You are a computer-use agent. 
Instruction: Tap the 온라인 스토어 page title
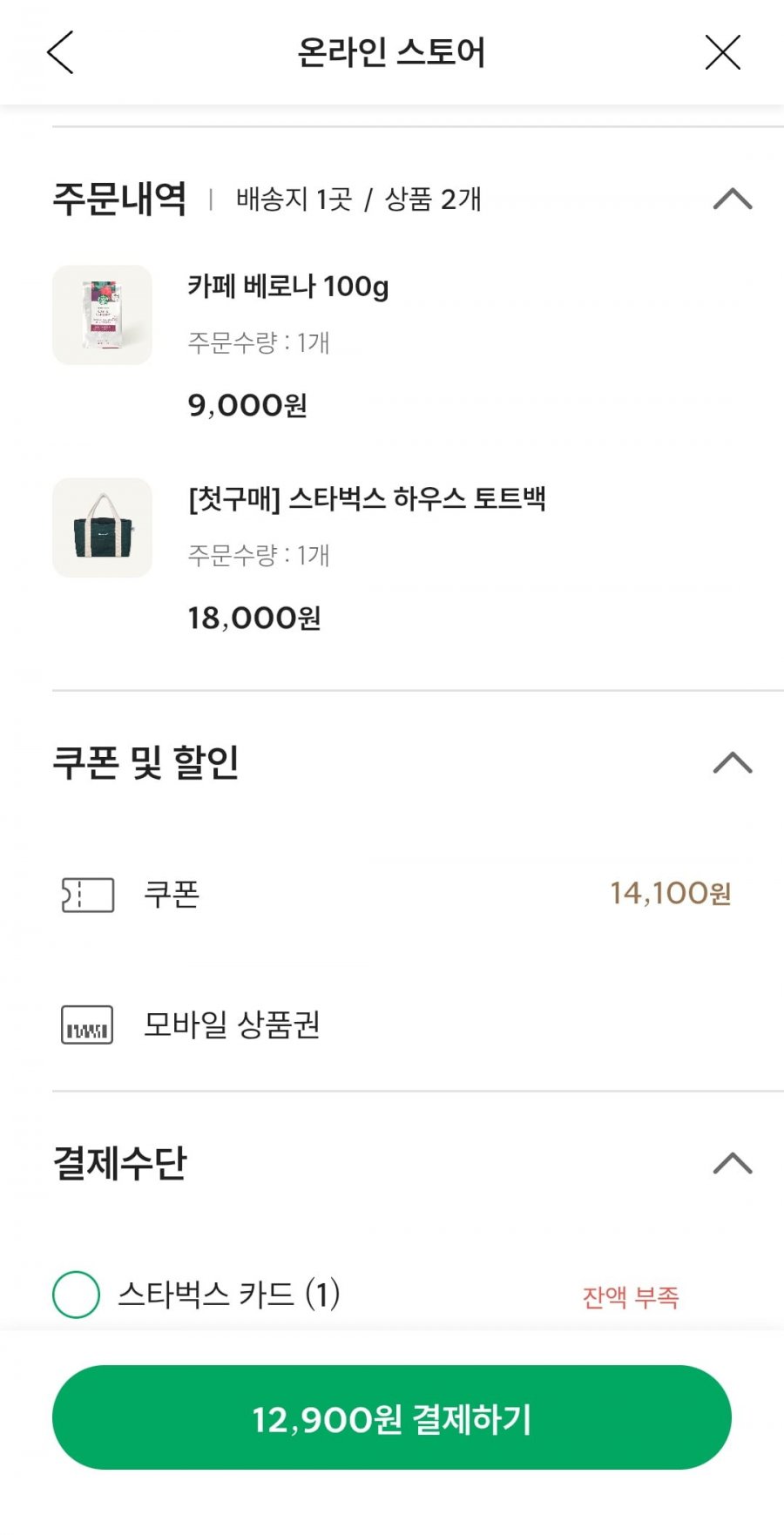click(x=391, y=53)
